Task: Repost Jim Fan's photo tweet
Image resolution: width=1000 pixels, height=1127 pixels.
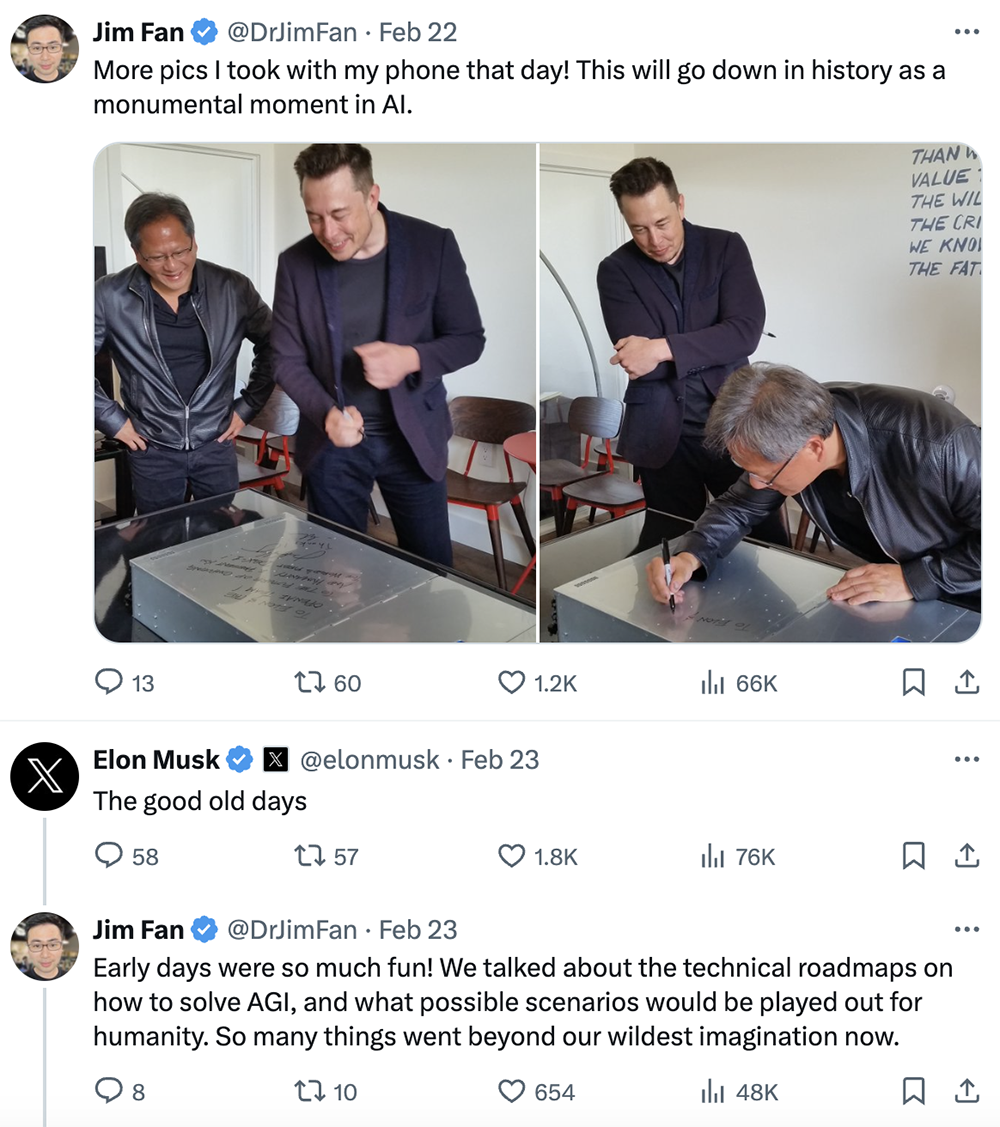Action: click(x=310, y=683)
